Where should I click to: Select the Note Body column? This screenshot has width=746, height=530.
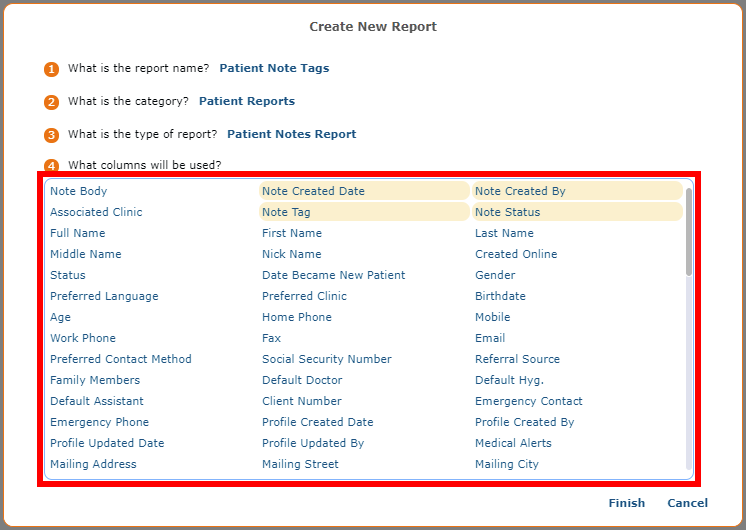coord(79,191)
